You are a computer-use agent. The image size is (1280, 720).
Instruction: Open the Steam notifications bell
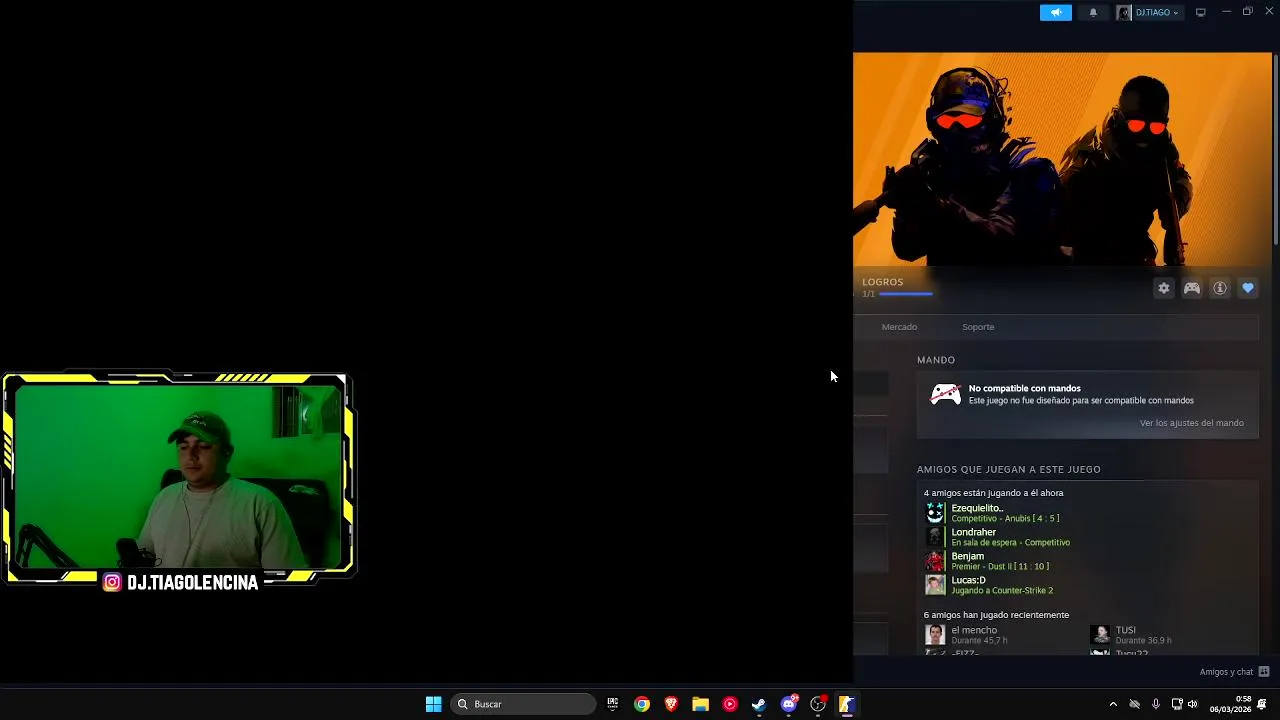pyautogui.click(x=1093, y=13)
